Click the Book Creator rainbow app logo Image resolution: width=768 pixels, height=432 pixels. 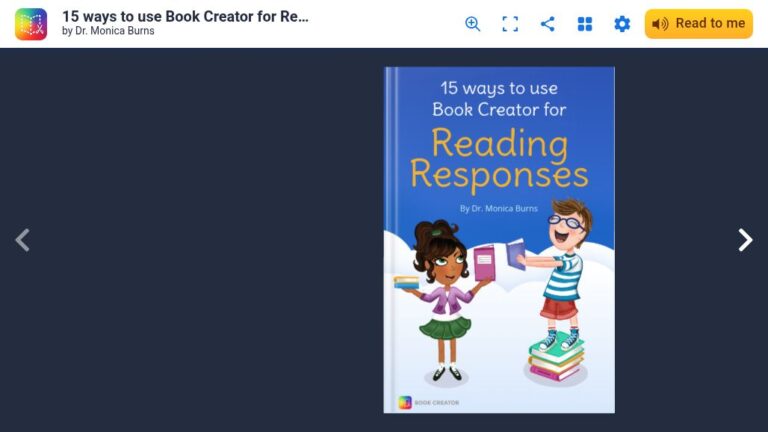point(31,24)
